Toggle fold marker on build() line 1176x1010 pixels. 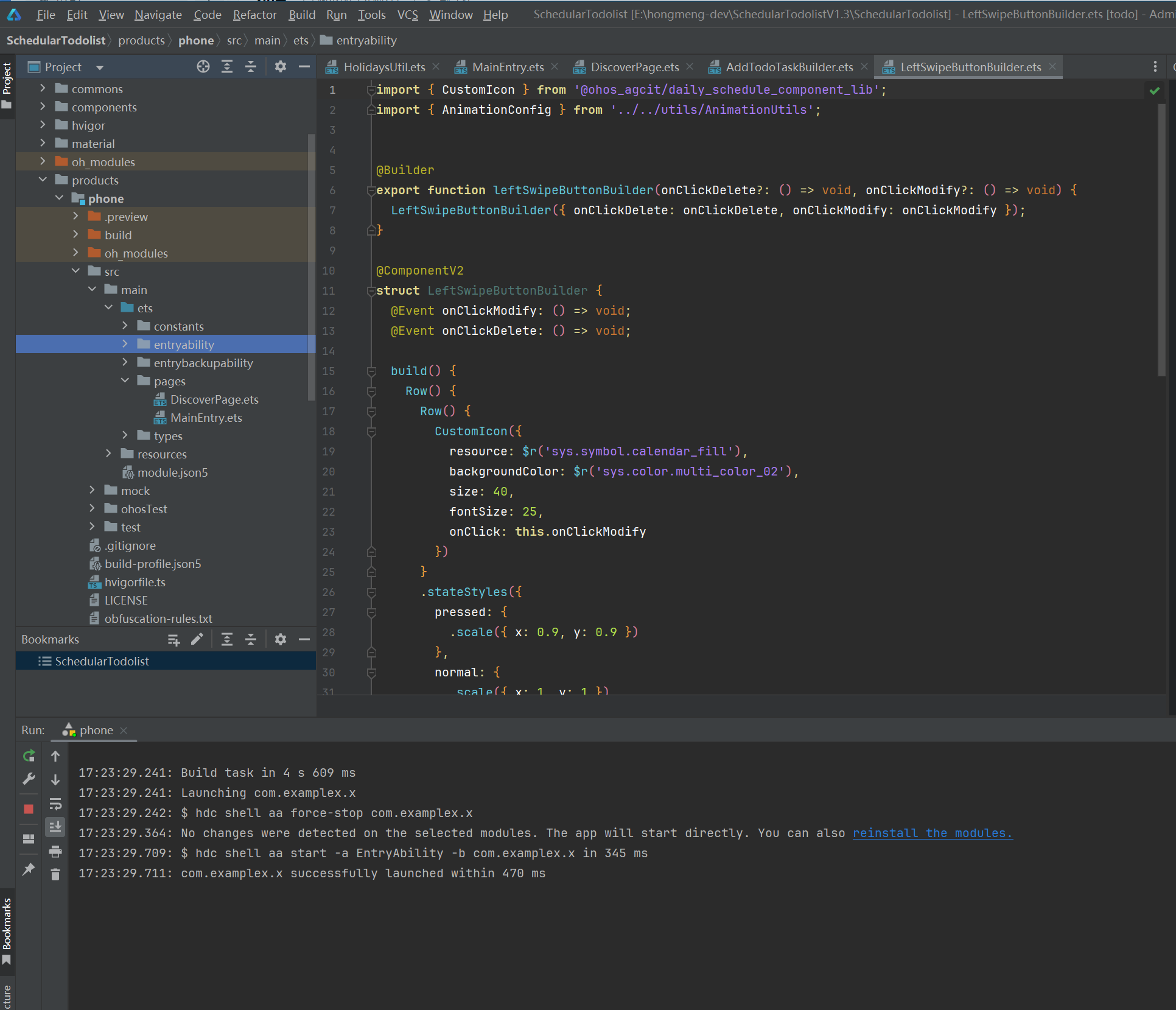tap(371, 371)
